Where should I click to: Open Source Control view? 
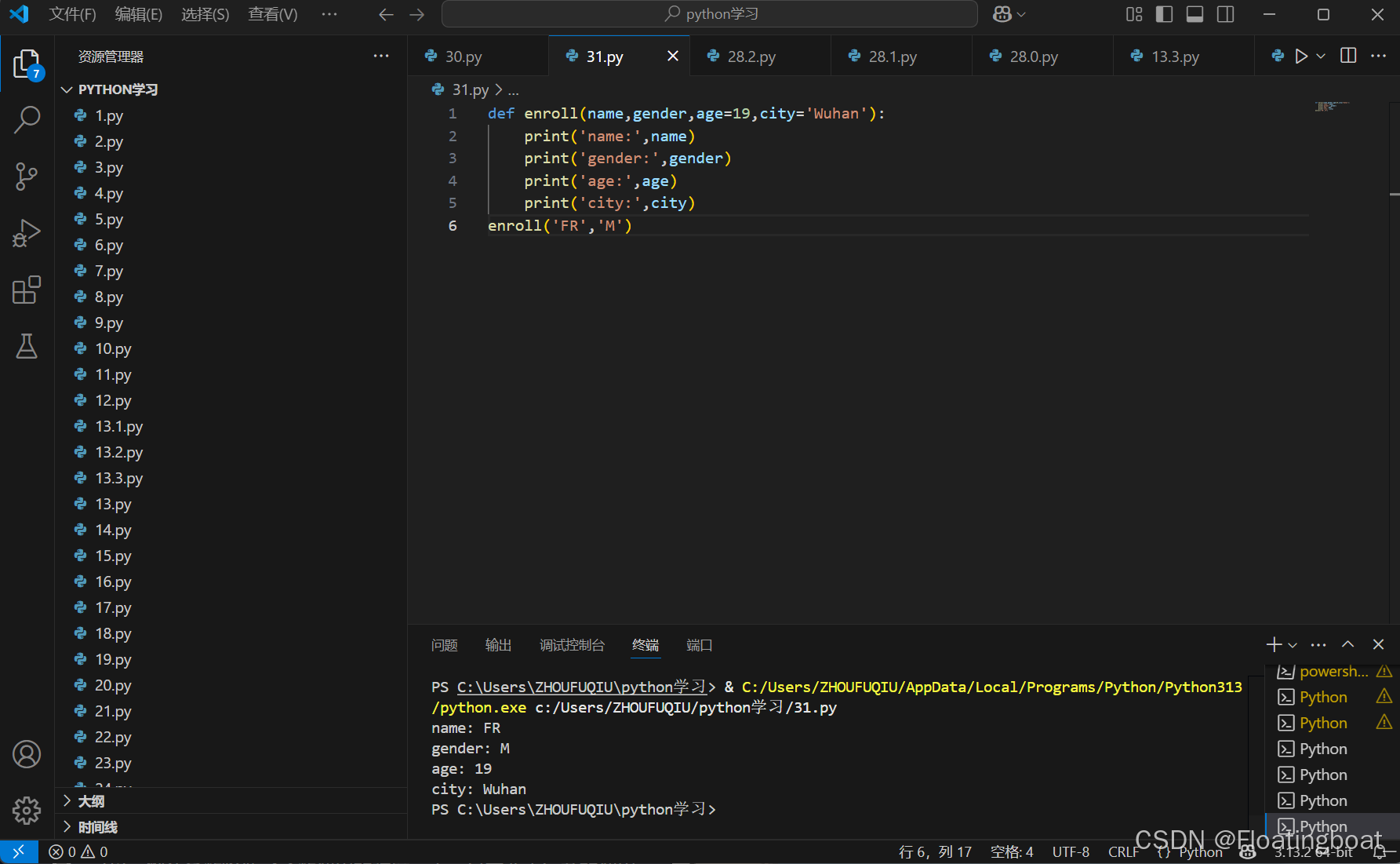point(27,177)
